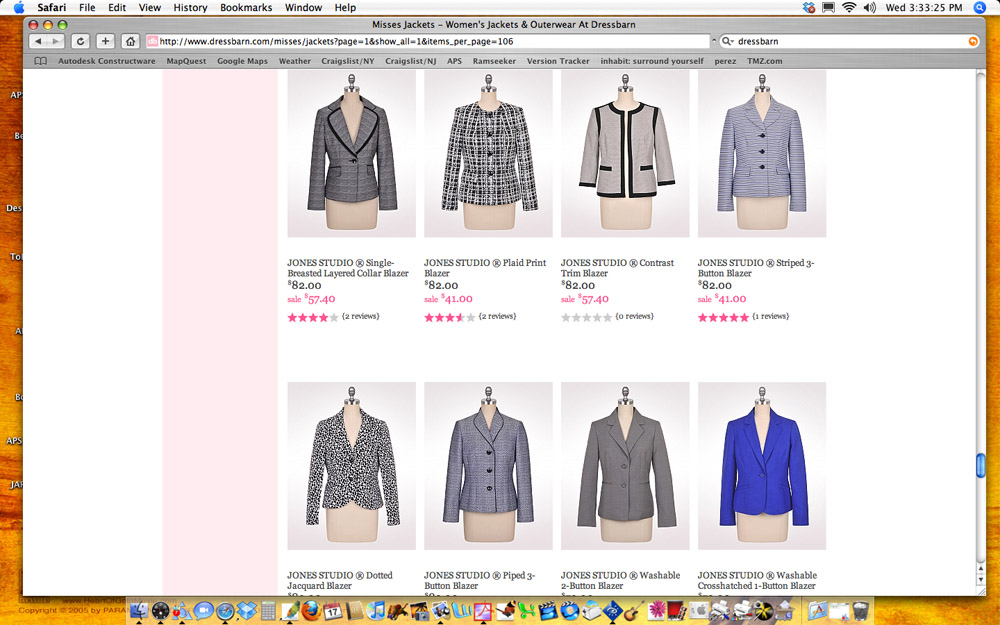Launch iDVD from the Dock

(568, 611)
